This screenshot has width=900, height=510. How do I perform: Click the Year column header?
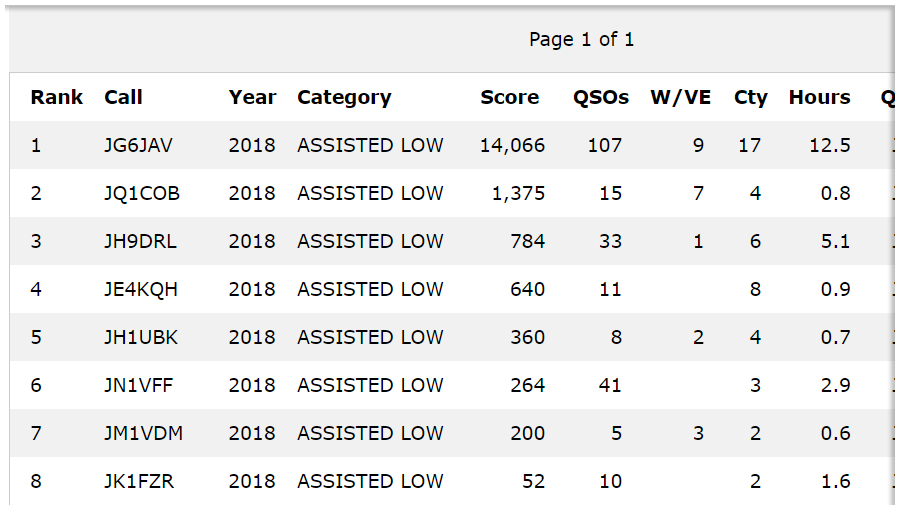click(252, 97)
